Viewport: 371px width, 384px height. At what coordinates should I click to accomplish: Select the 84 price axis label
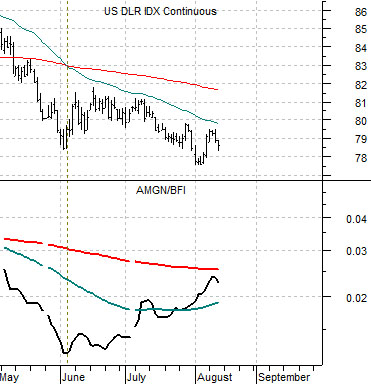(361, 48)
